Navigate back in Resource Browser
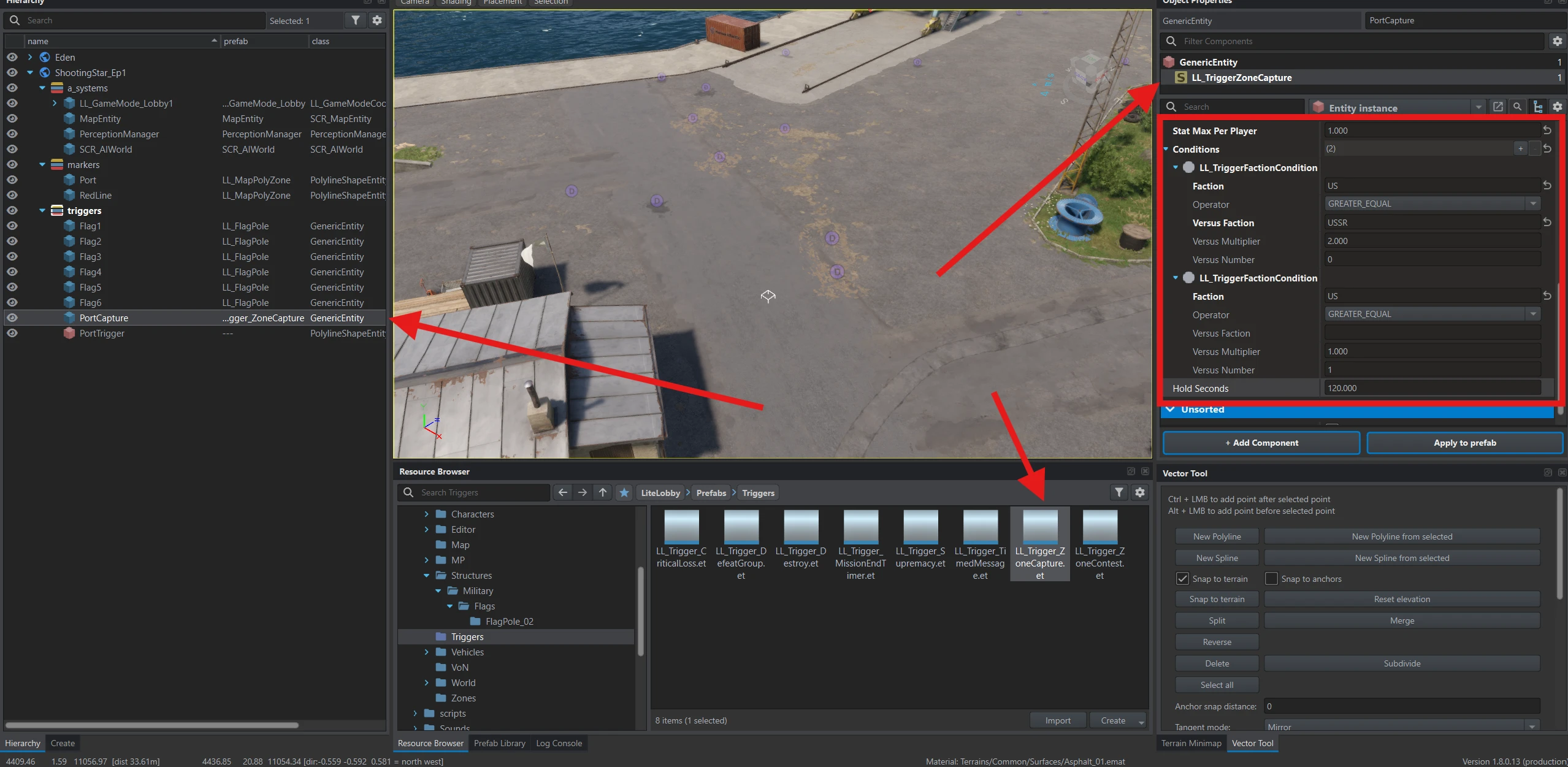Screen dimensions: 1568x767 [563, 492]
